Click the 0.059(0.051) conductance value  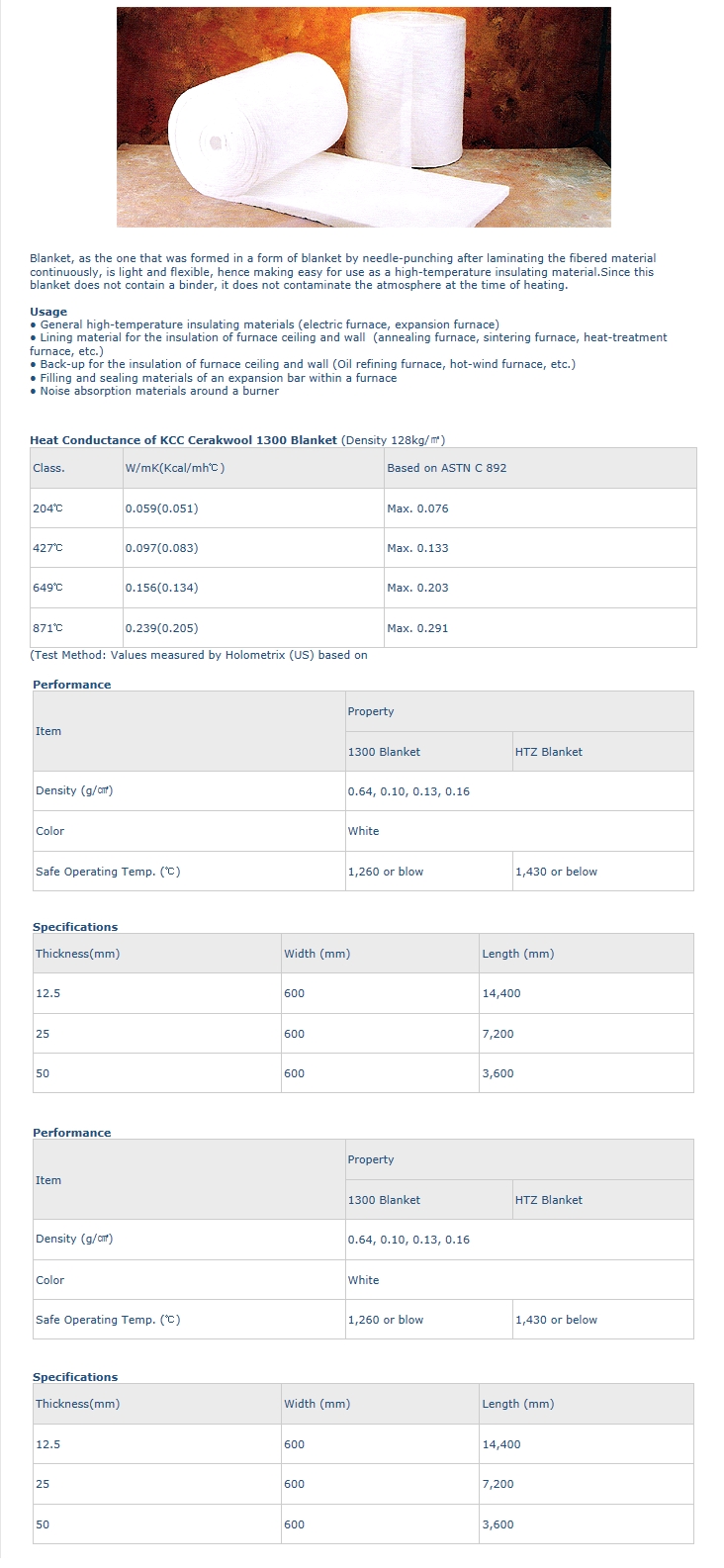[161, 508]
